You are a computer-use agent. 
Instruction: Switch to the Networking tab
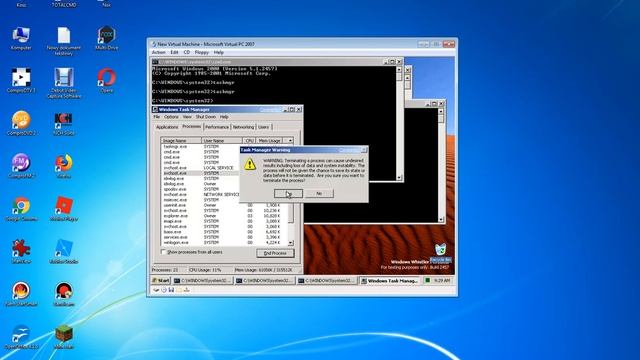point(243,127)
